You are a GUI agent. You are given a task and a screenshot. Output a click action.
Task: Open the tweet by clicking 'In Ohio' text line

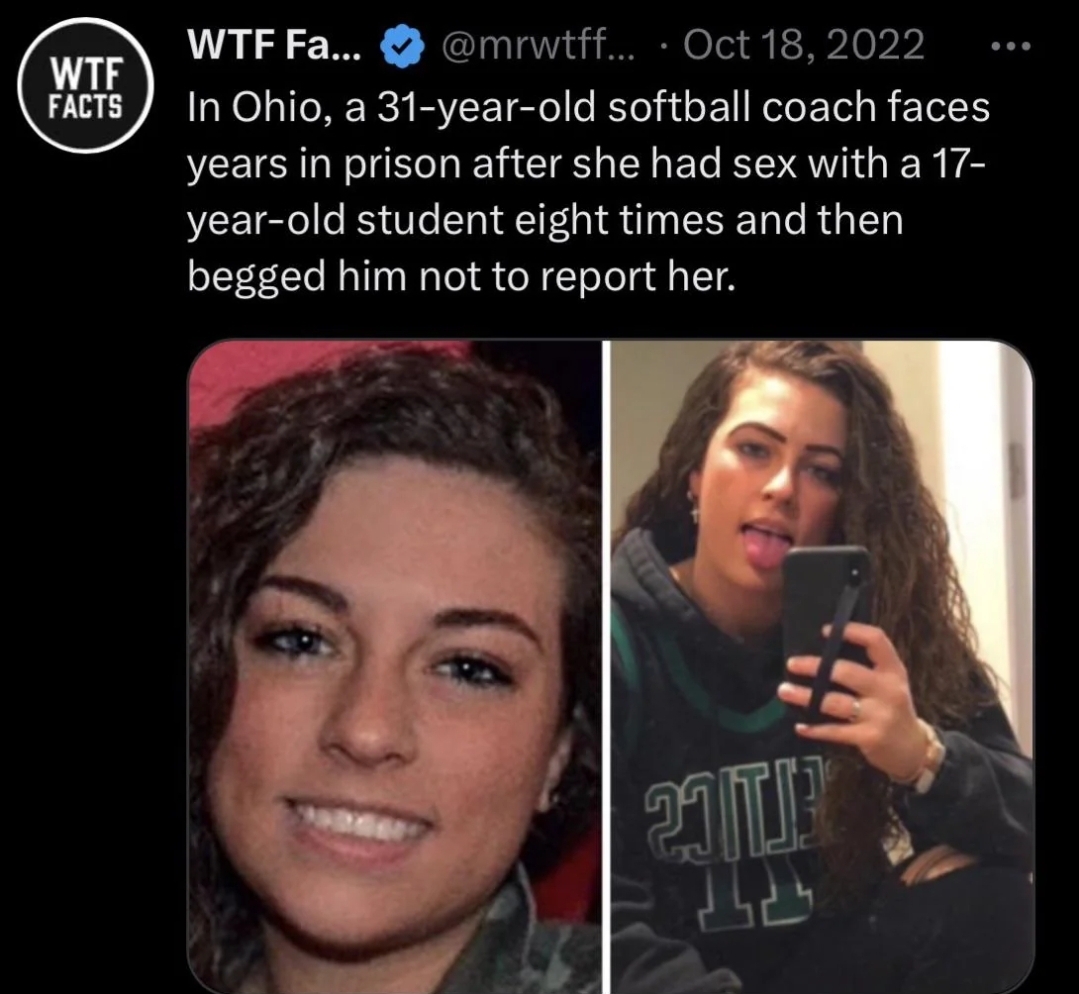coord(588,107)
